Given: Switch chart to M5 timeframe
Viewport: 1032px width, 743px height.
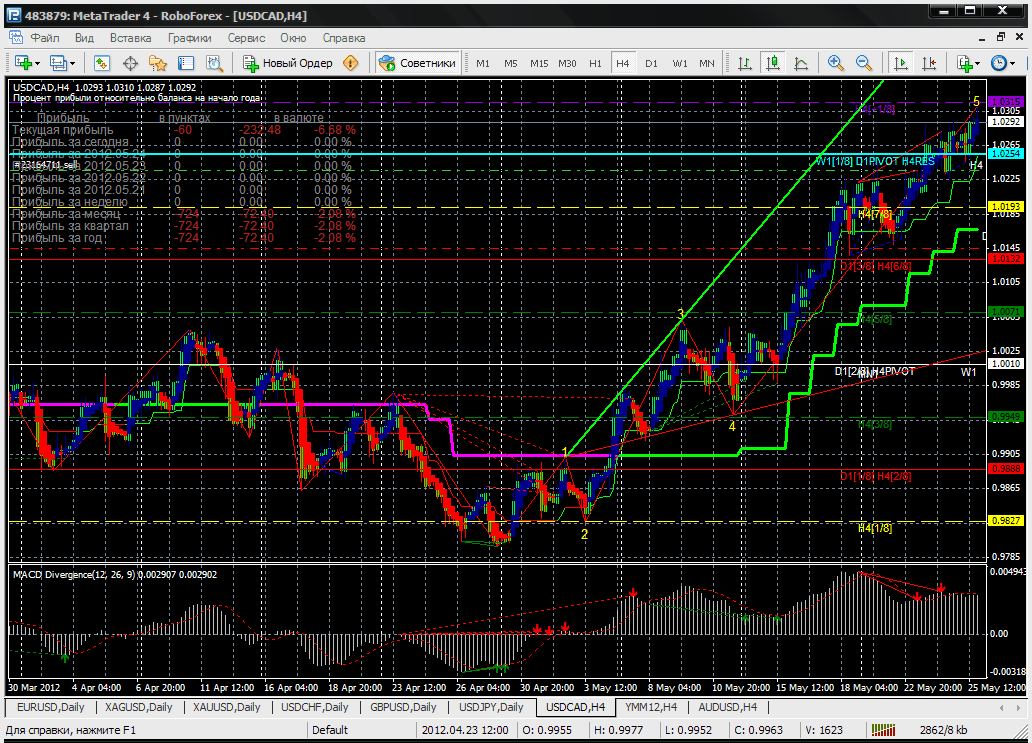Looking at the screenshot, I should [511, 64].
